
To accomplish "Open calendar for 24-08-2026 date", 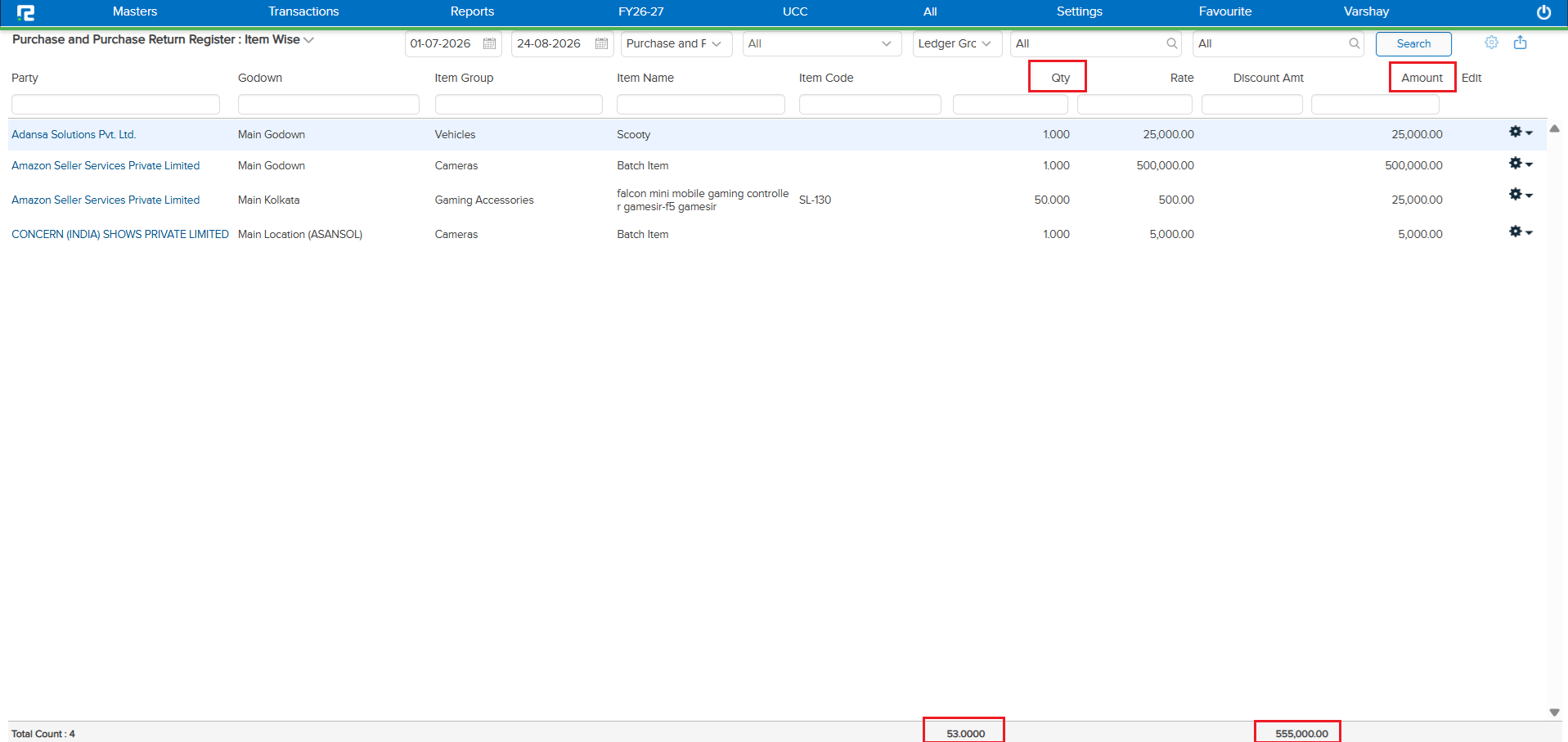I will [601, 43].
